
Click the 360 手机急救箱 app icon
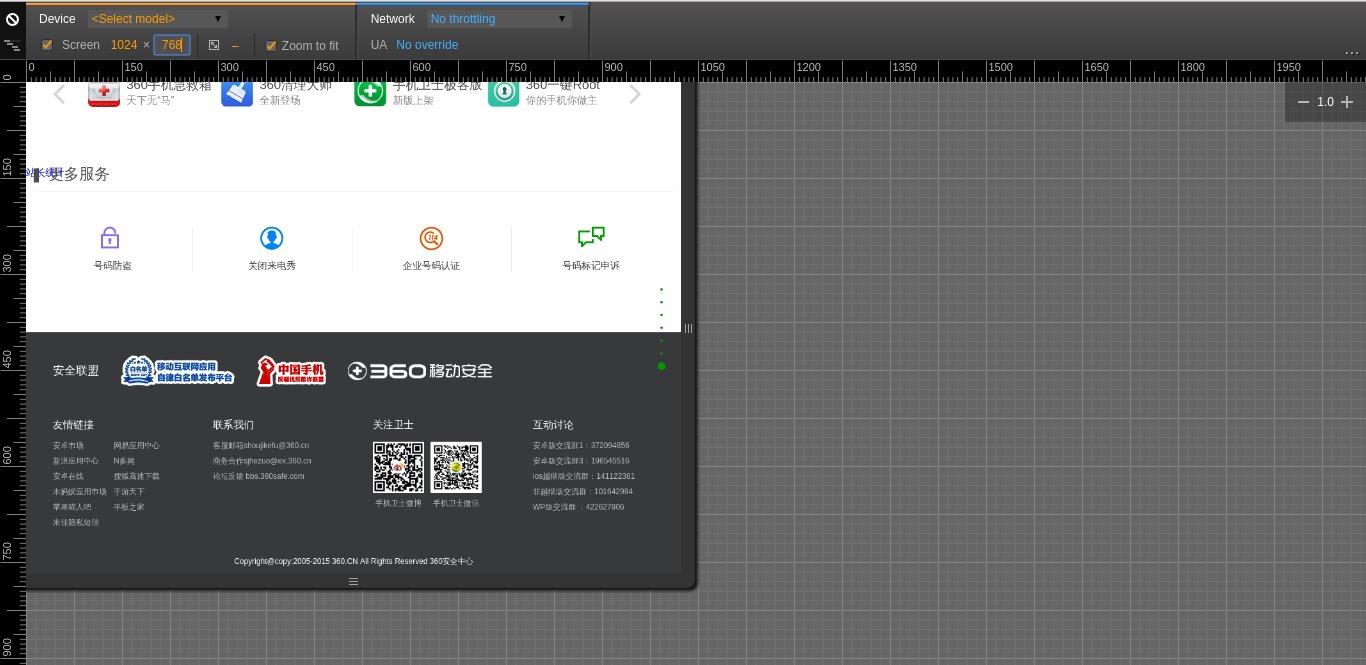coord(104,92)
